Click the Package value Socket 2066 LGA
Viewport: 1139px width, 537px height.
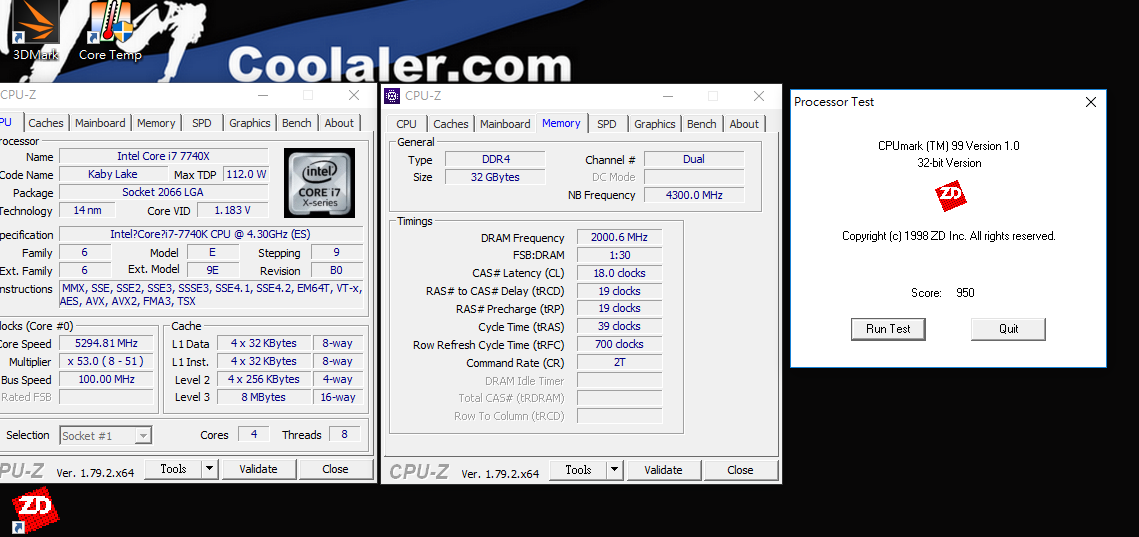click(x=164, y=192)
